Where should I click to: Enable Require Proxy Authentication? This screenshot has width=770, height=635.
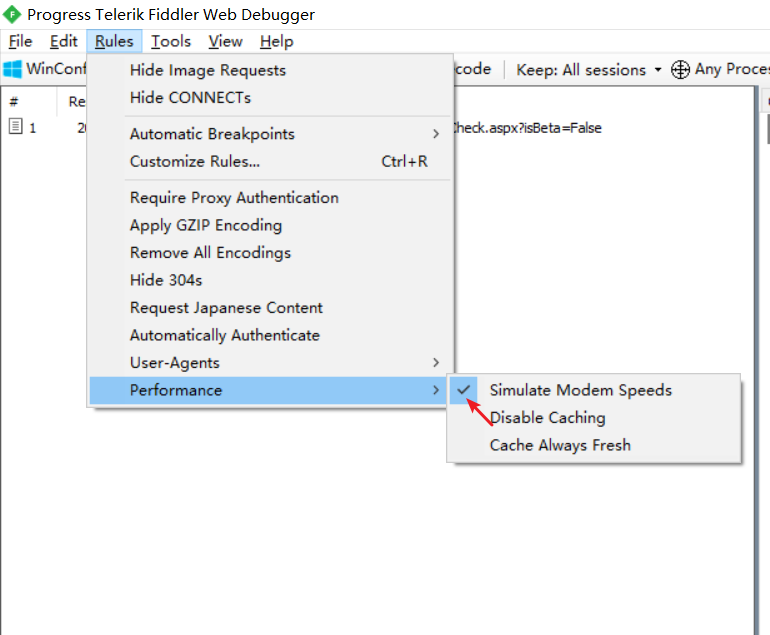coord(270,198)
